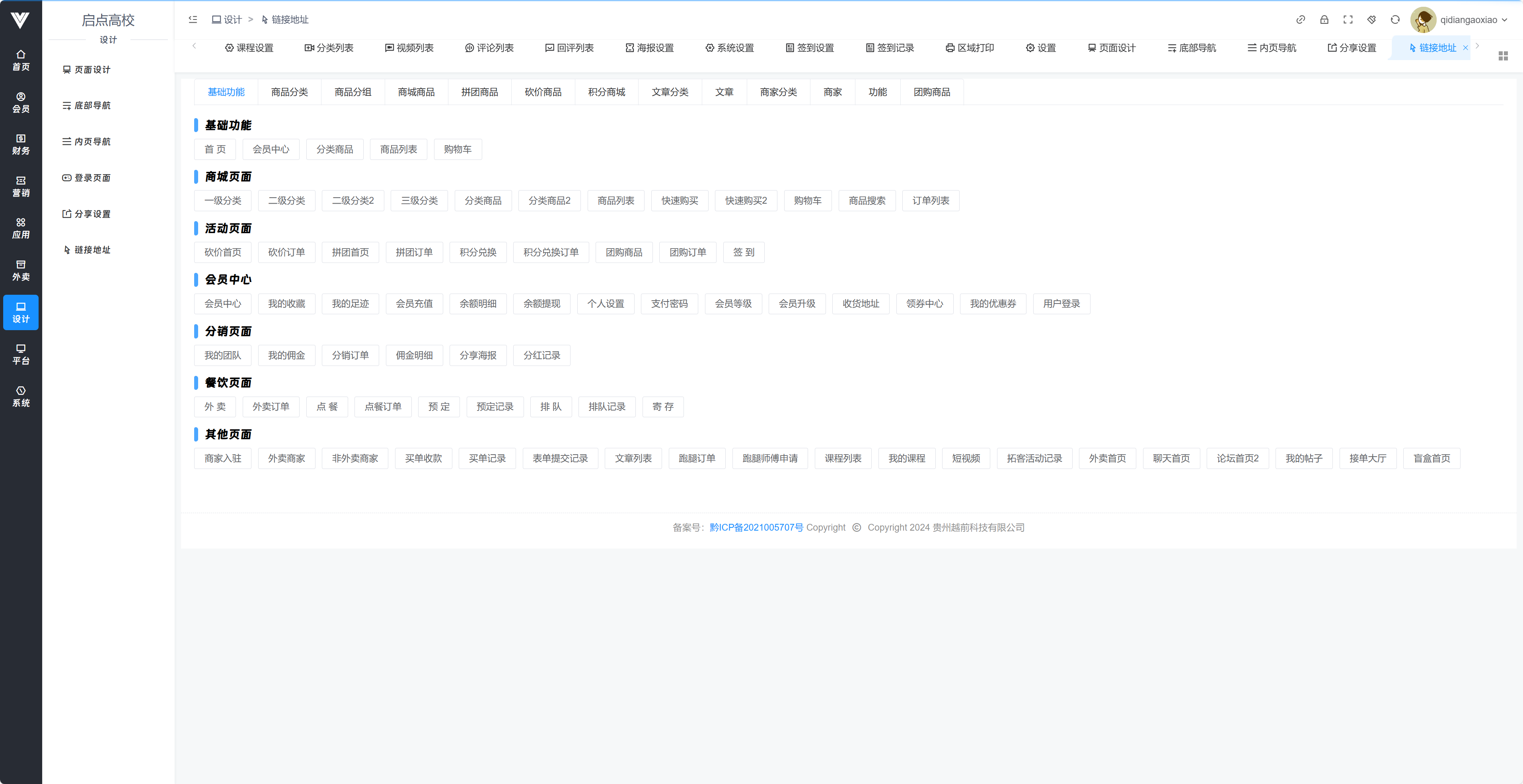Image resolution: width=1523 pixels, height=784 pixels.
Task: Open the grid tab-list icon at right
Action: 1503,56
